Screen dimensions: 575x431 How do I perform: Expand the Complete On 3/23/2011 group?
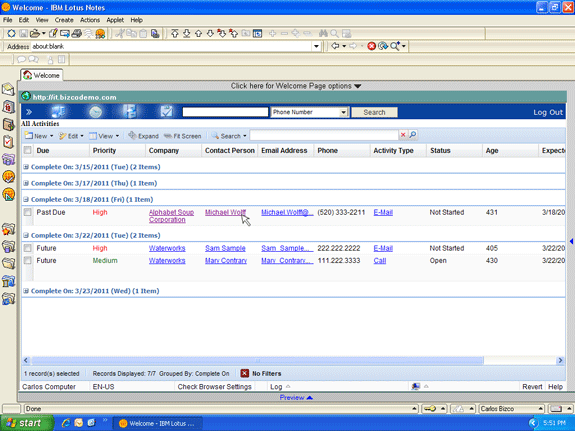(x=26, y=291)
